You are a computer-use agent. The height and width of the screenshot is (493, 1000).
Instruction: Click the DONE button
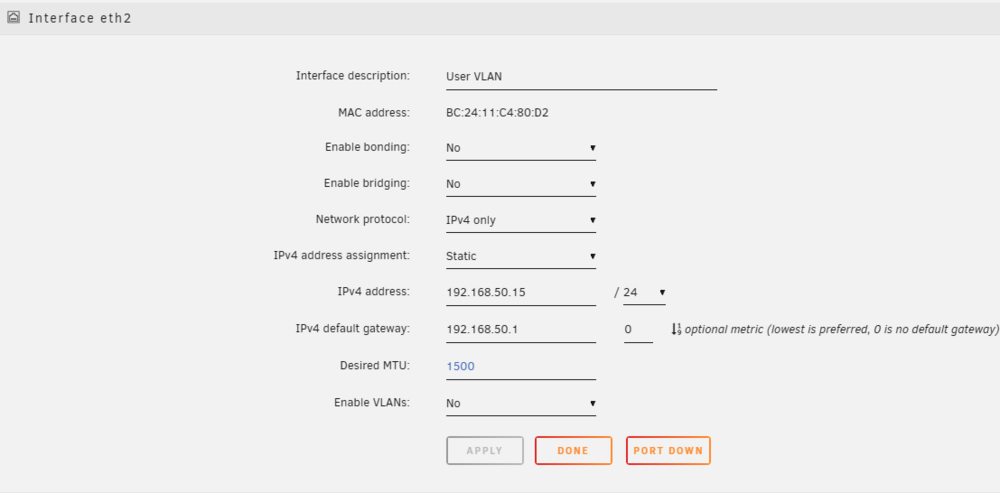click(x=573, y=450)
